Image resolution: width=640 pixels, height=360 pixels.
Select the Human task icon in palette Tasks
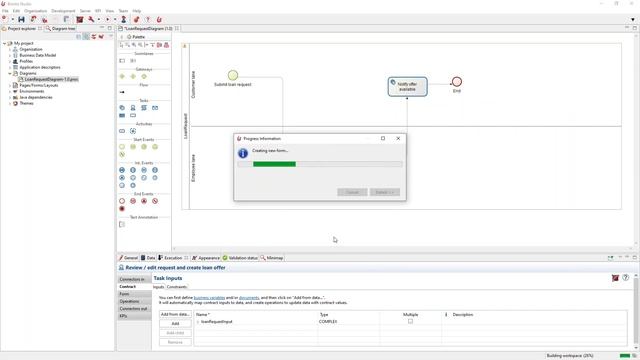coord(133,108)
